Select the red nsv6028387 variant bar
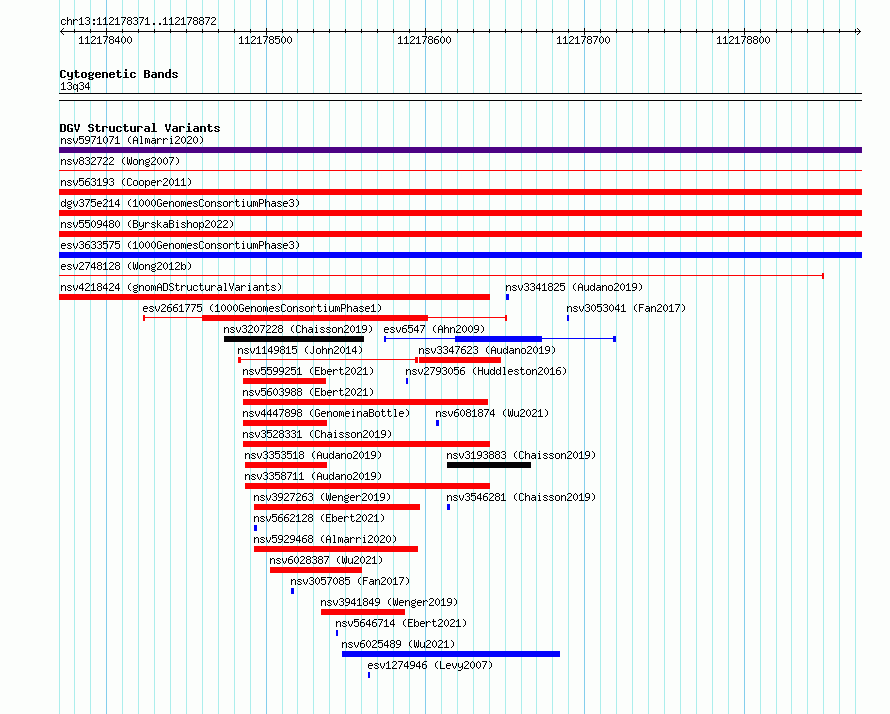Image resolution: width=890 pixels, height=714 pixels. [x=316, y=570]
